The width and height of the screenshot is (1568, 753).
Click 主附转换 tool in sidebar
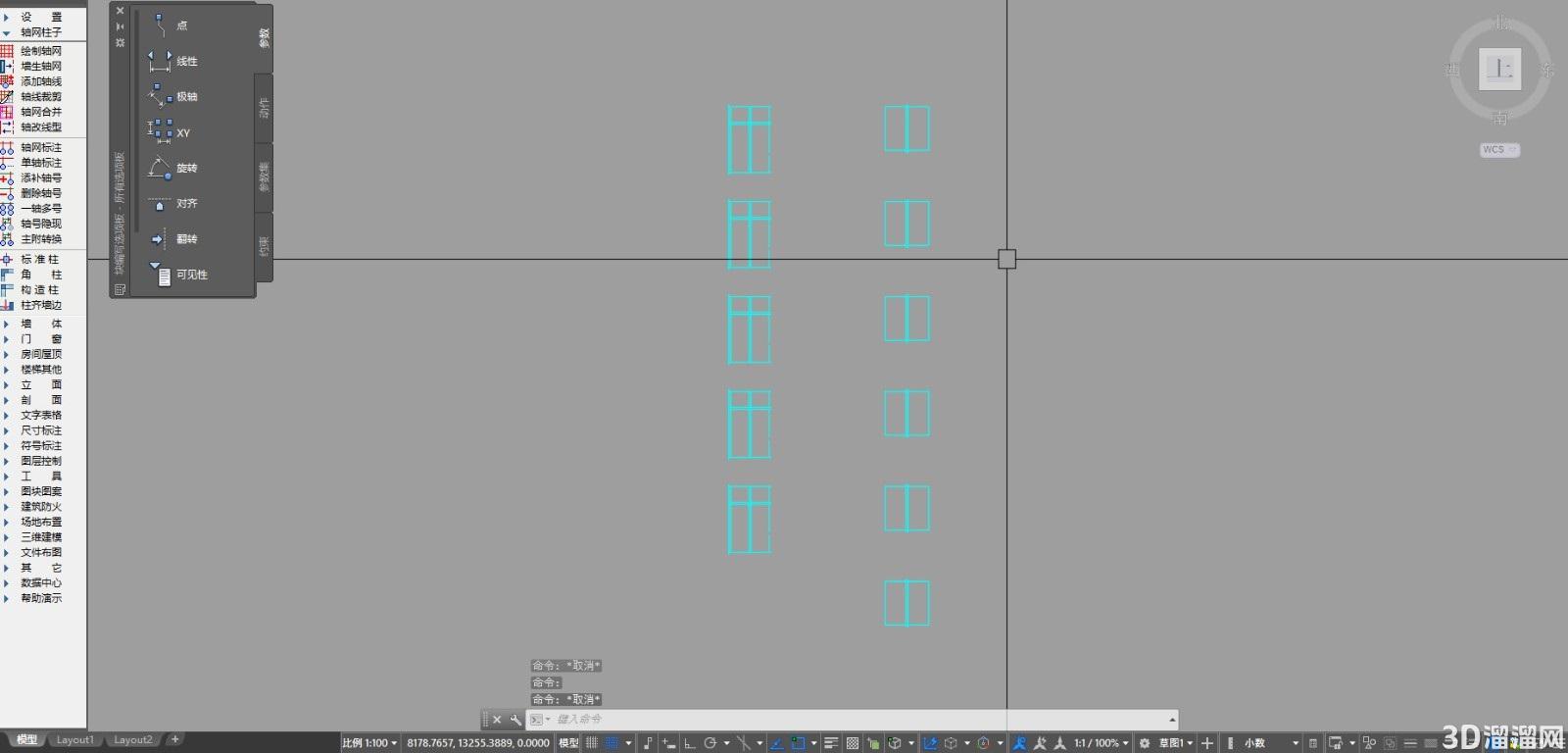click(31, 238)
